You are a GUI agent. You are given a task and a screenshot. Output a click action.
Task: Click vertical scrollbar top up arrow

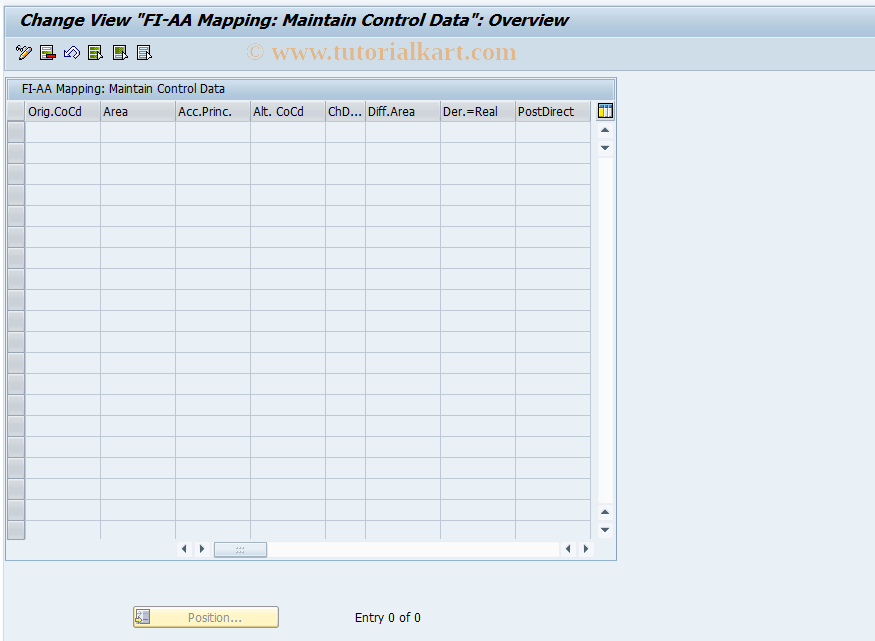point(605,130)
